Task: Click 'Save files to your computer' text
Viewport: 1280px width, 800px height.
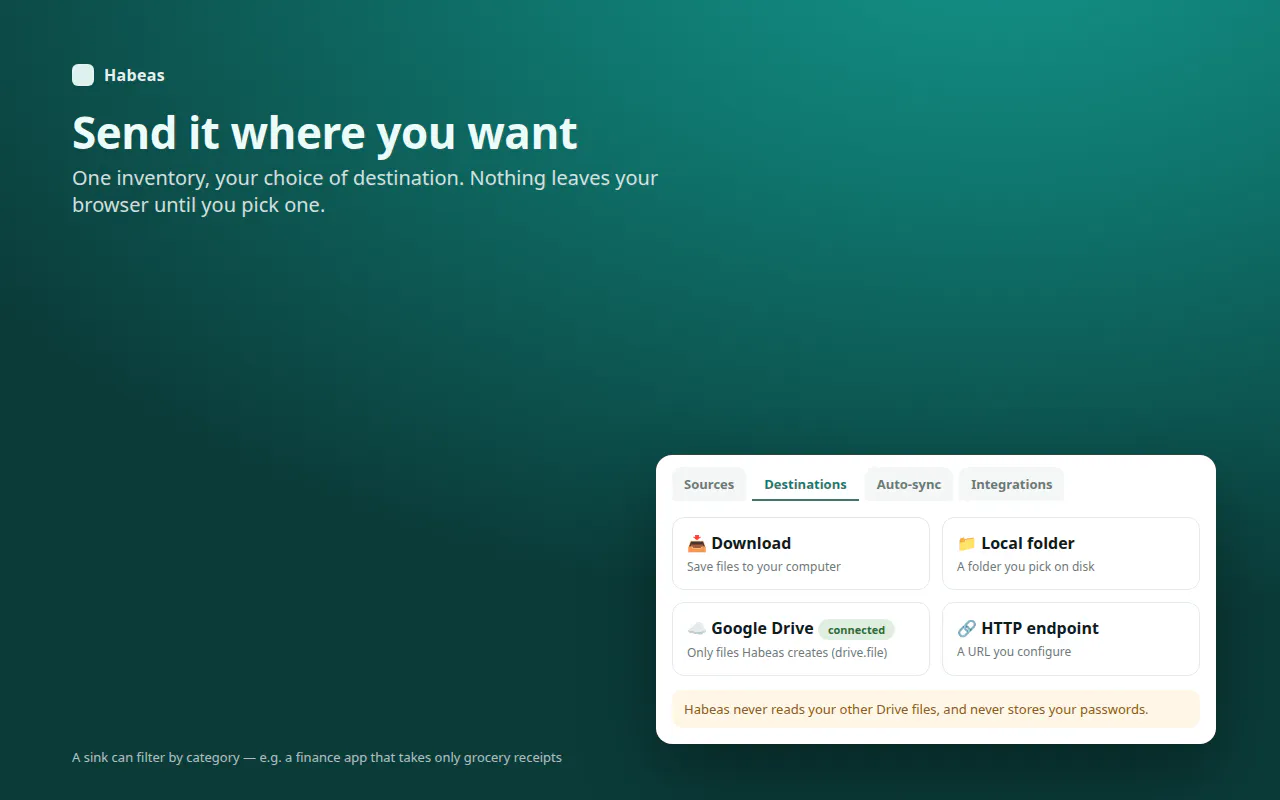Action: 764,567
